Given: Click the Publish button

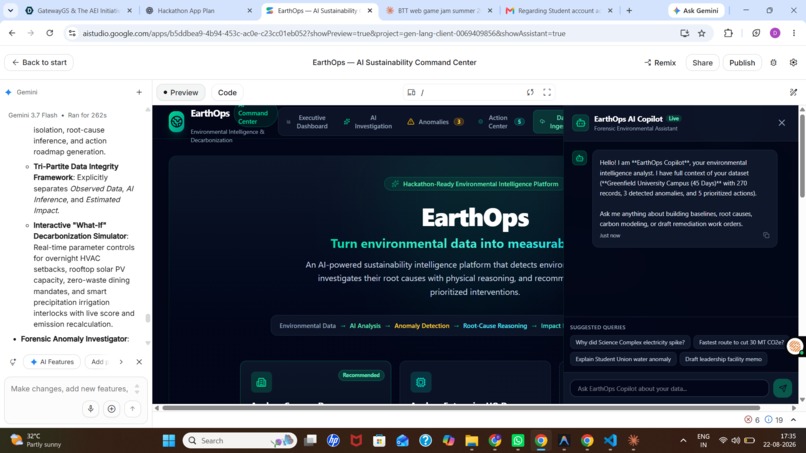Looking at the screenshot, I should 742,63.
